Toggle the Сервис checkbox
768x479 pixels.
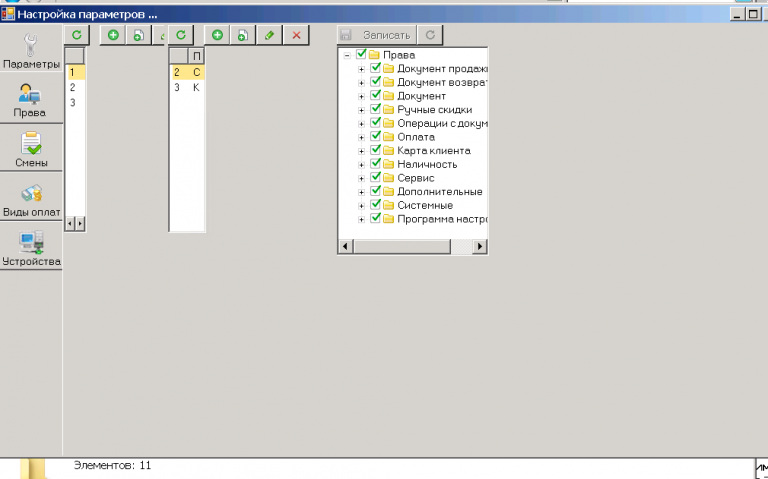pyautogui.click(x=375, y=177)
